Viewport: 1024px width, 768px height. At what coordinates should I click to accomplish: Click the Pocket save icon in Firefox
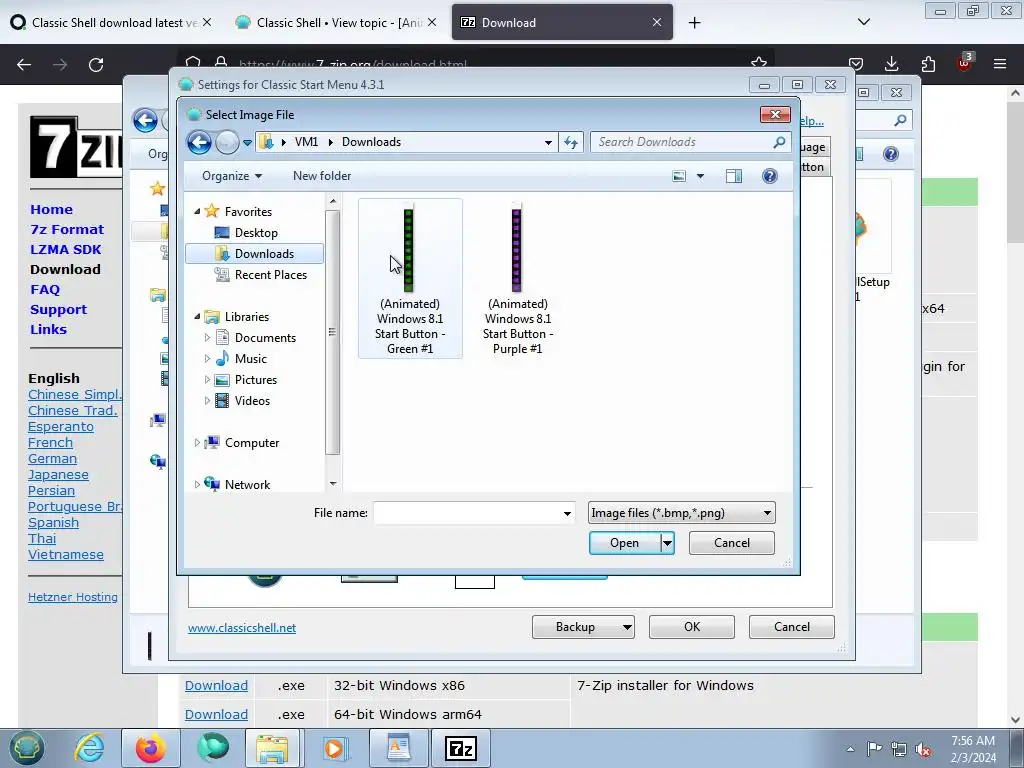856,64
